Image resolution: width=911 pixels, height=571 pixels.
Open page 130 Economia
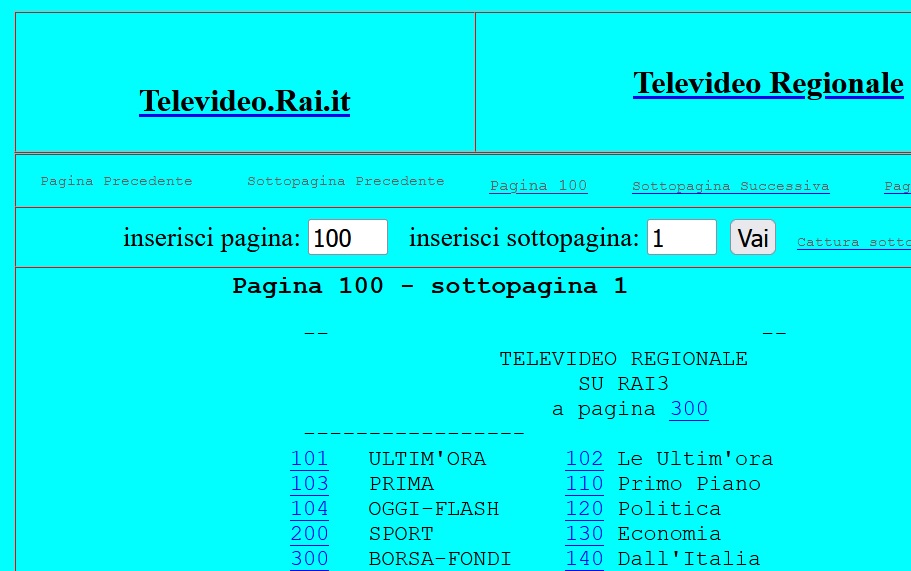tap(584, 534)
